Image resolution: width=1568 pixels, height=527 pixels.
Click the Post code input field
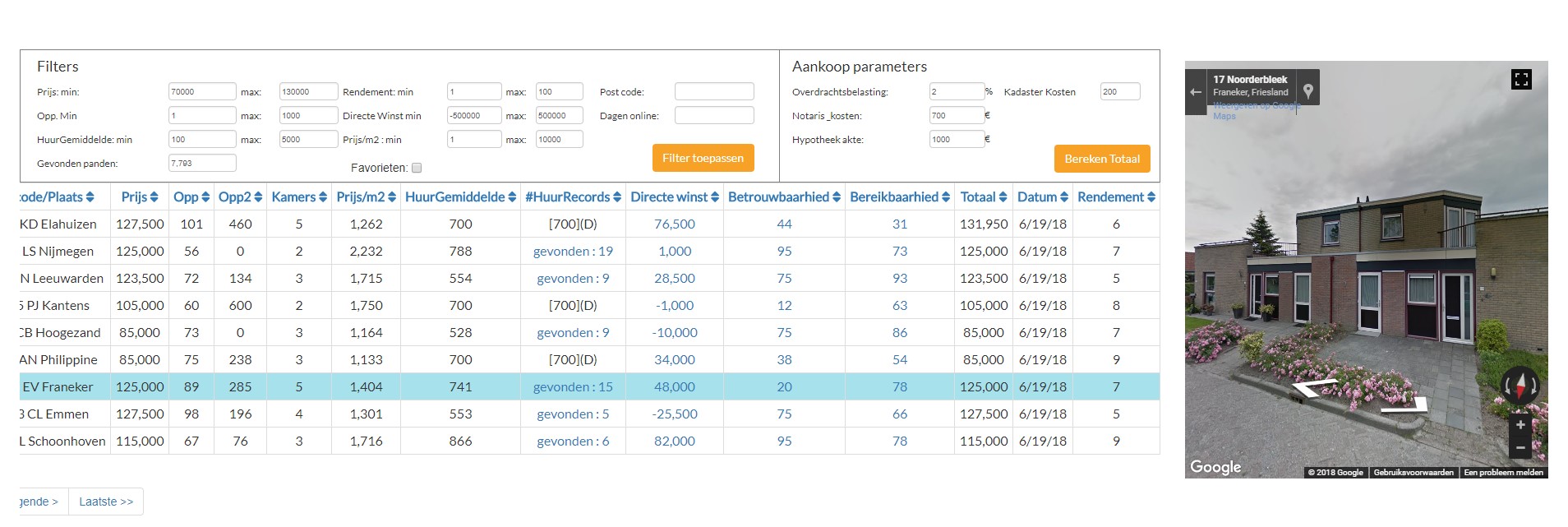(x=713, y=92)
